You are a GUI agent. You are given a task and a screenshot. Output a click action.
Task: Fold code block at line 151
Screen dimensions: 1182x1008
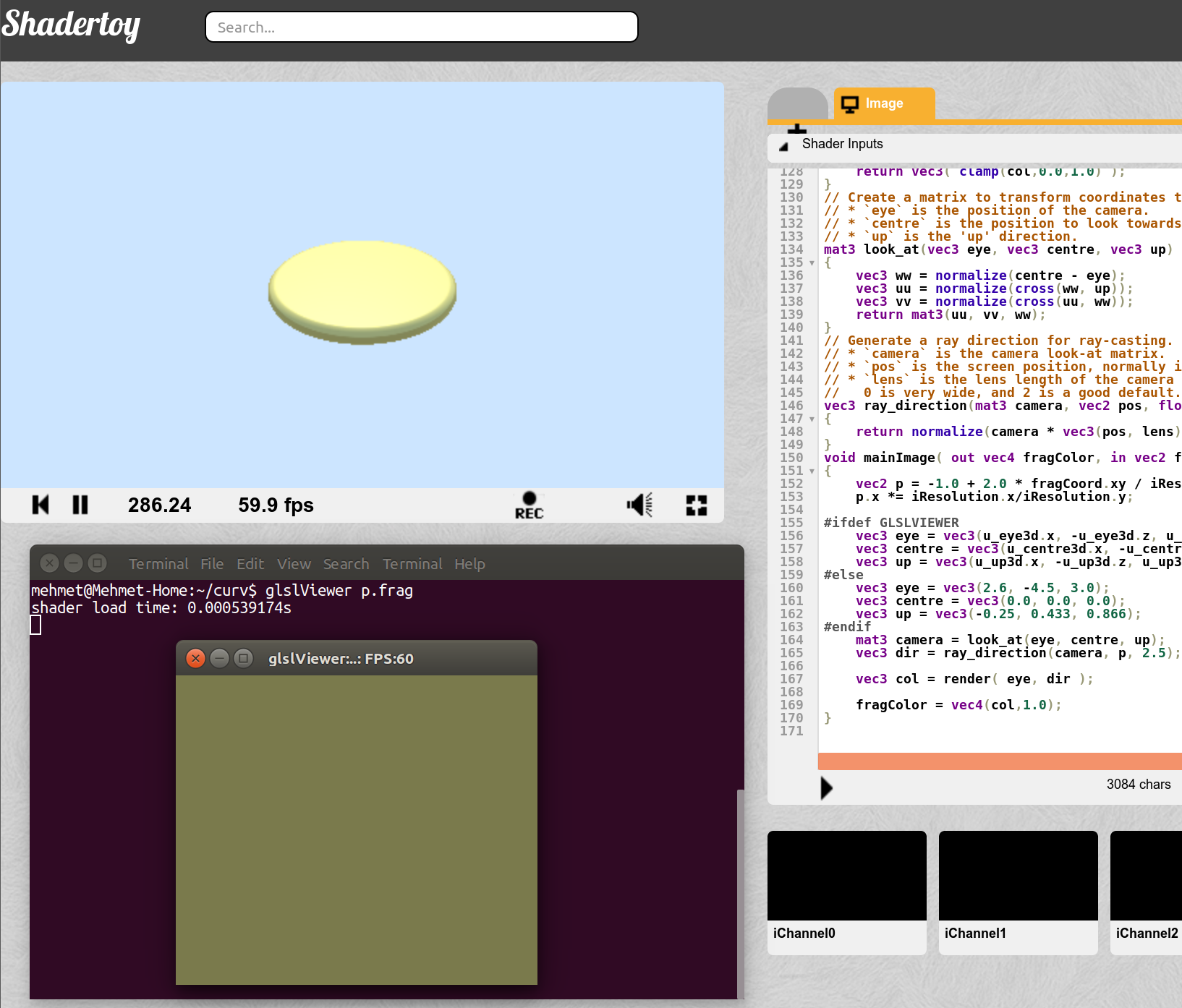pyautogui.click(x=812, y=471)
